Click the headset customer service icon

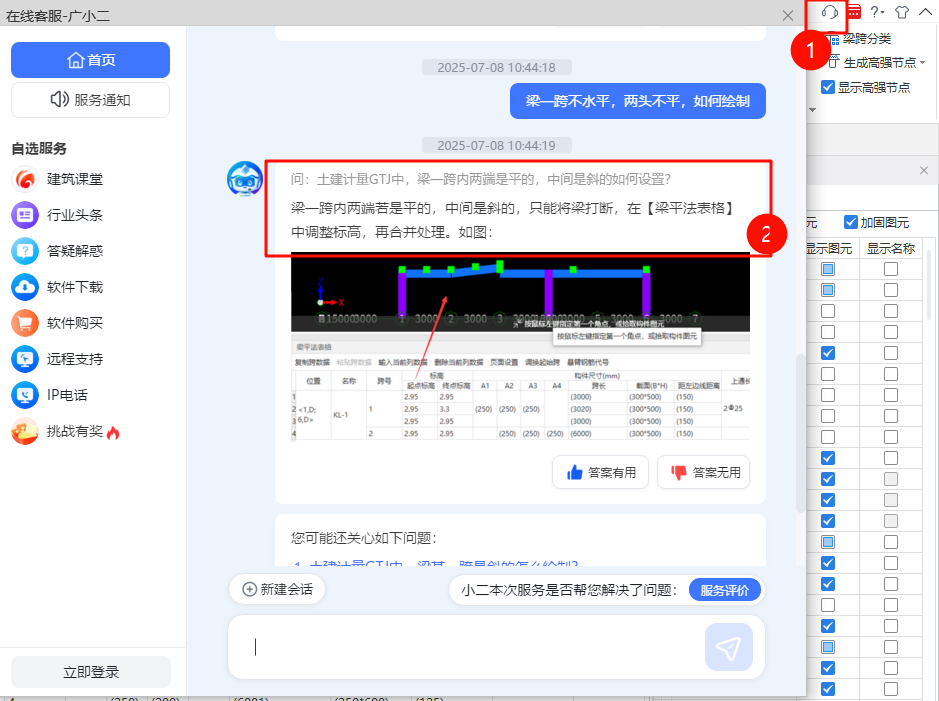pos(829,12)
